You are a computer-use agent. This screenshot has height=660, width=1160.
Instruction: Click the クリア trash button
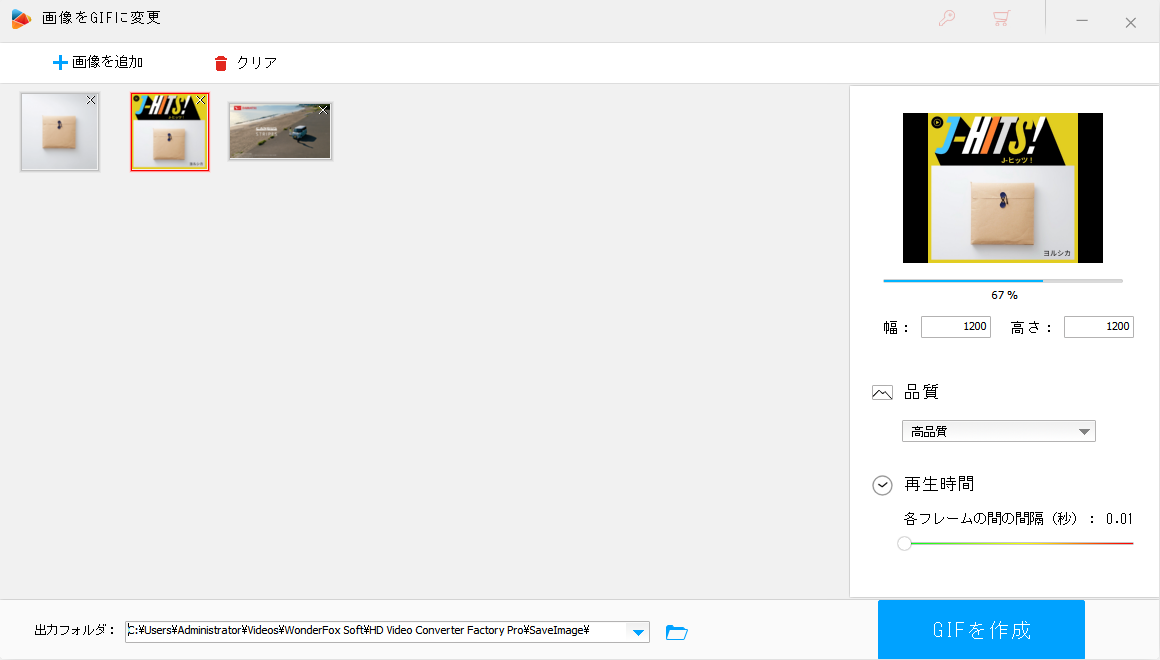(x=245, y=62)
